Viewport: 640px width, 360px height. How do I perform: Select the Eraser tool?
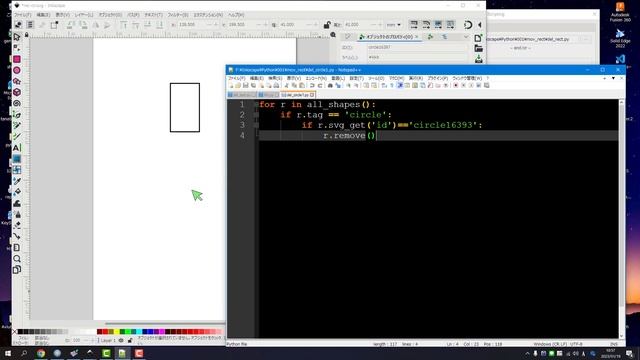pos(17,225)
